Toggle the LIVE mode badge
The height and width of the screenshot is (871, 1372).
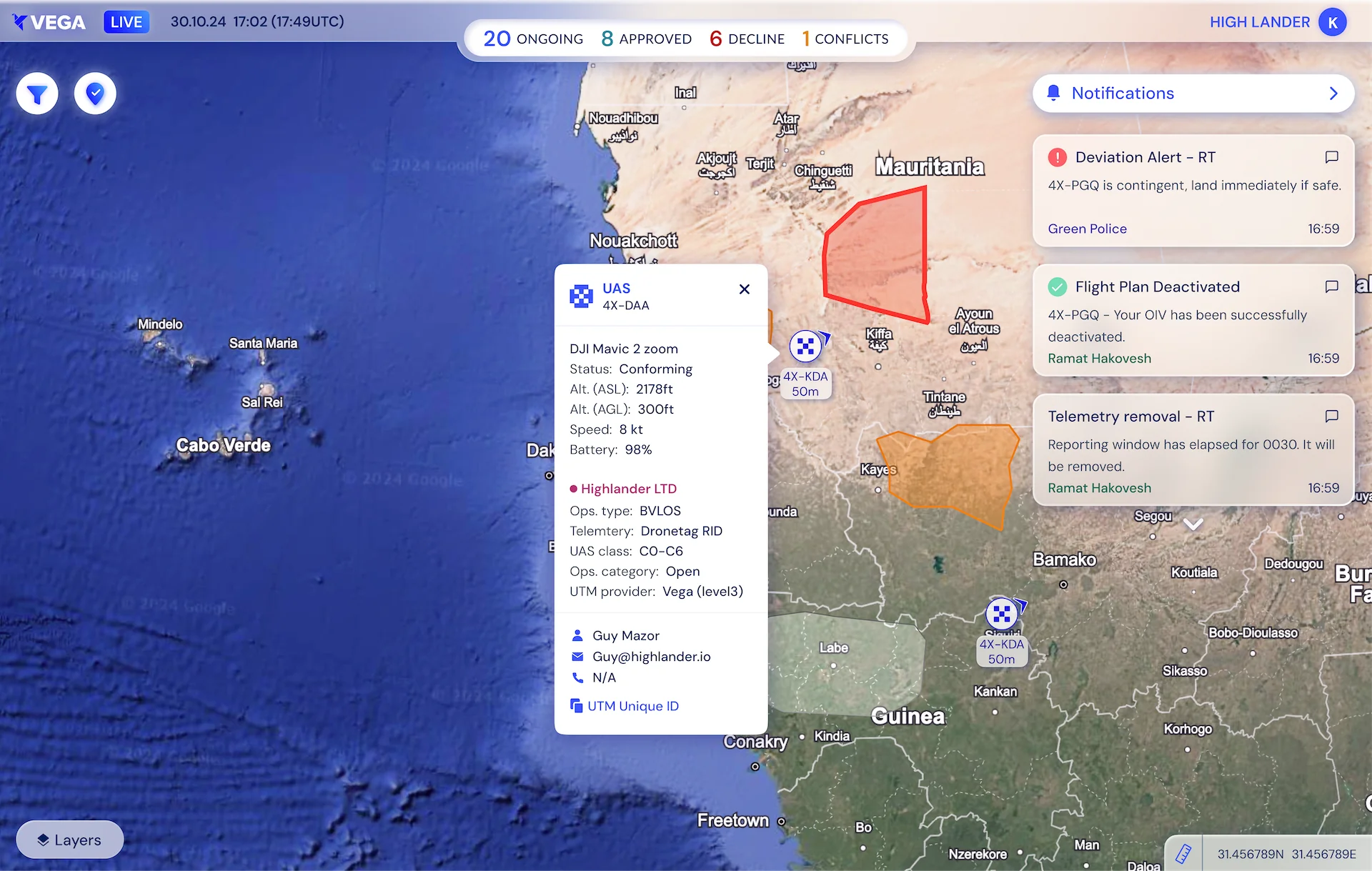pyautogui.click(x=126, y=22)
